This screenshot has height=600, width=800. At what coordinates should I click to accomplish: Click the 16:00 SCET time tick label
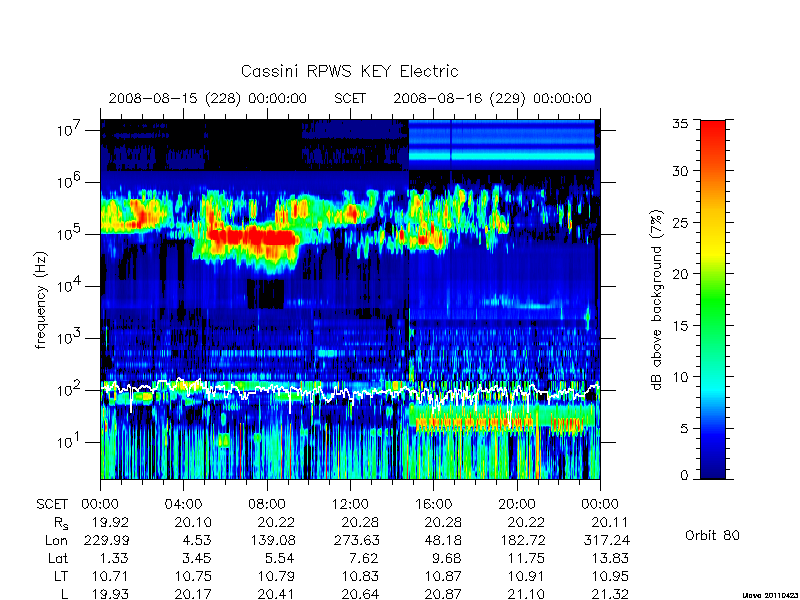(x=433, y=504)
